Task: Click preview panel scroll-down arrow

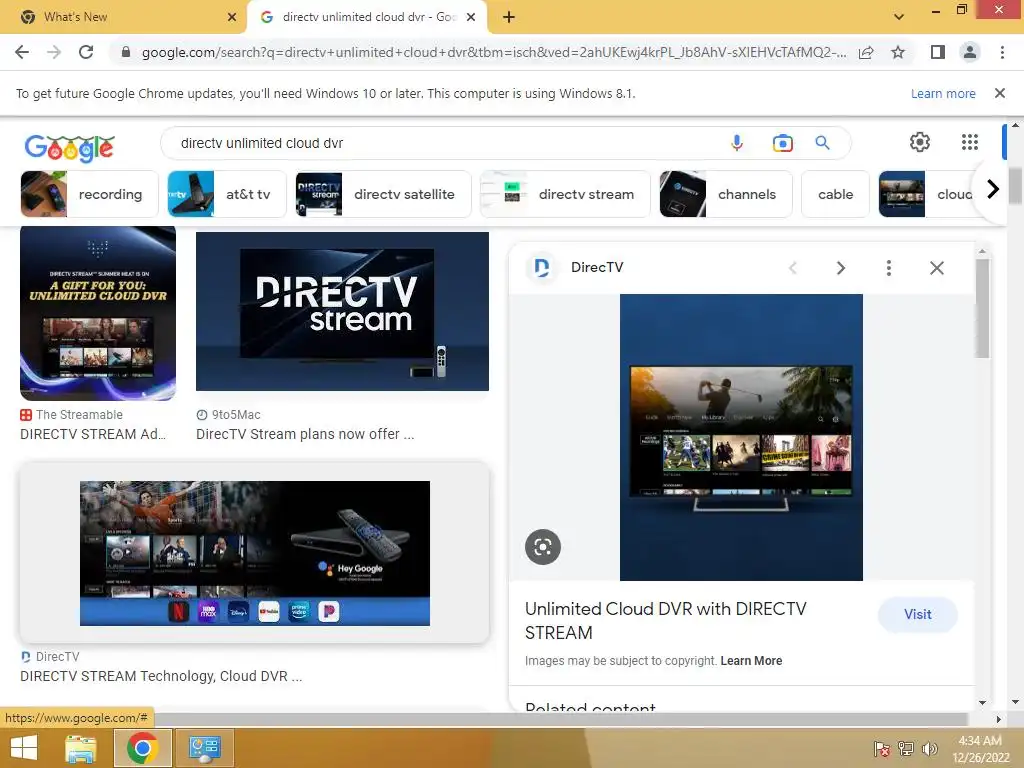Action: [x=982, y=703]
